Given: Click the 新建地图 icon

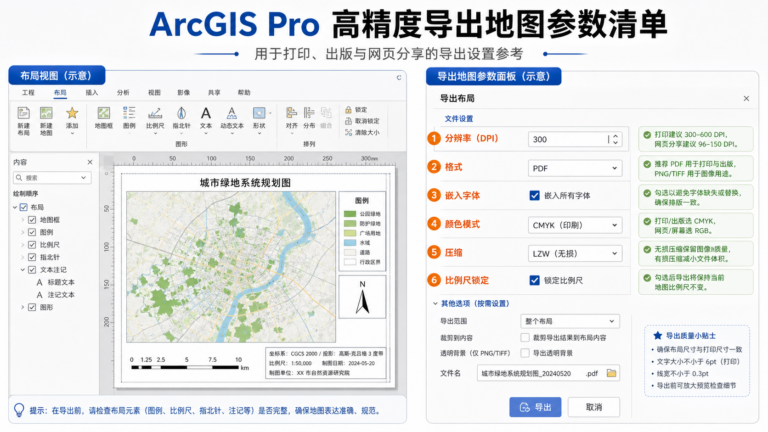Looking at the screenshot, I should pyautogui.click(x=46, y=113).
